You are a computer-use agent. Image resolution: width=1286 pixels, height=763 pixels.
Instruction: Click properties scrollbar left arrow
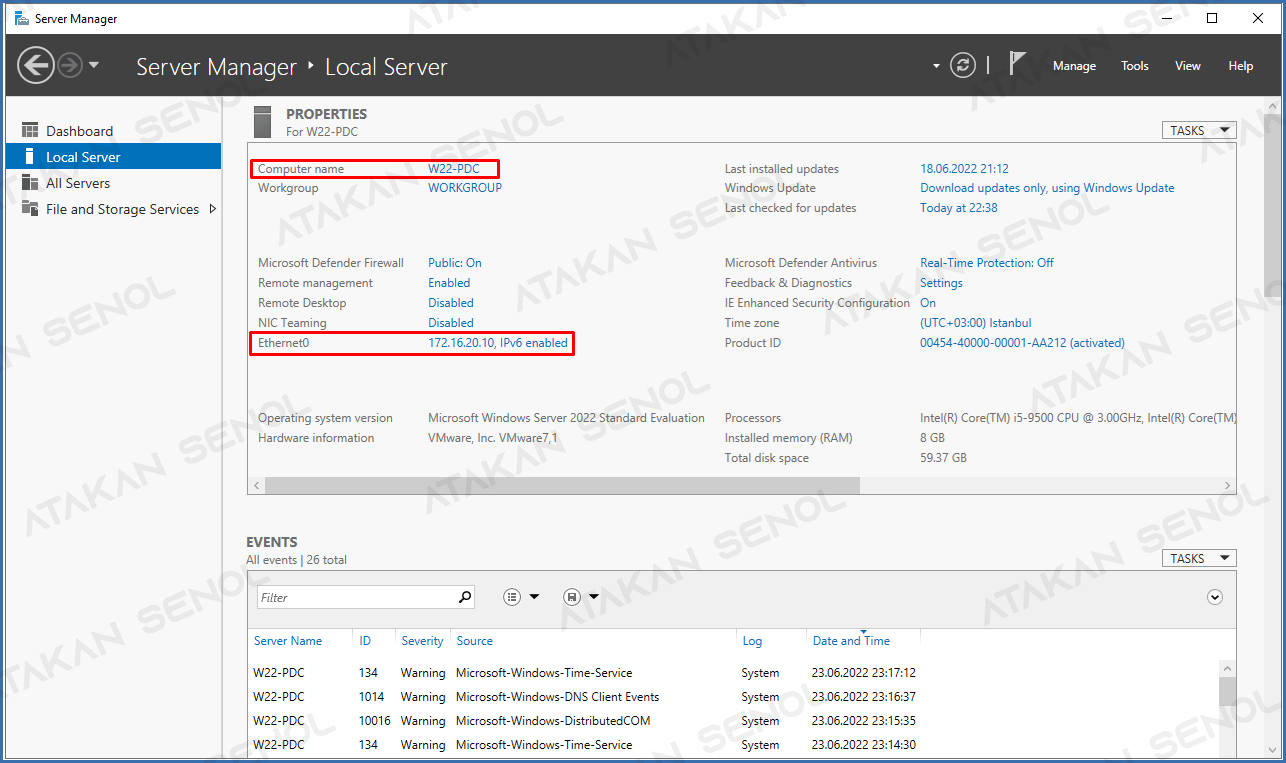256,485
